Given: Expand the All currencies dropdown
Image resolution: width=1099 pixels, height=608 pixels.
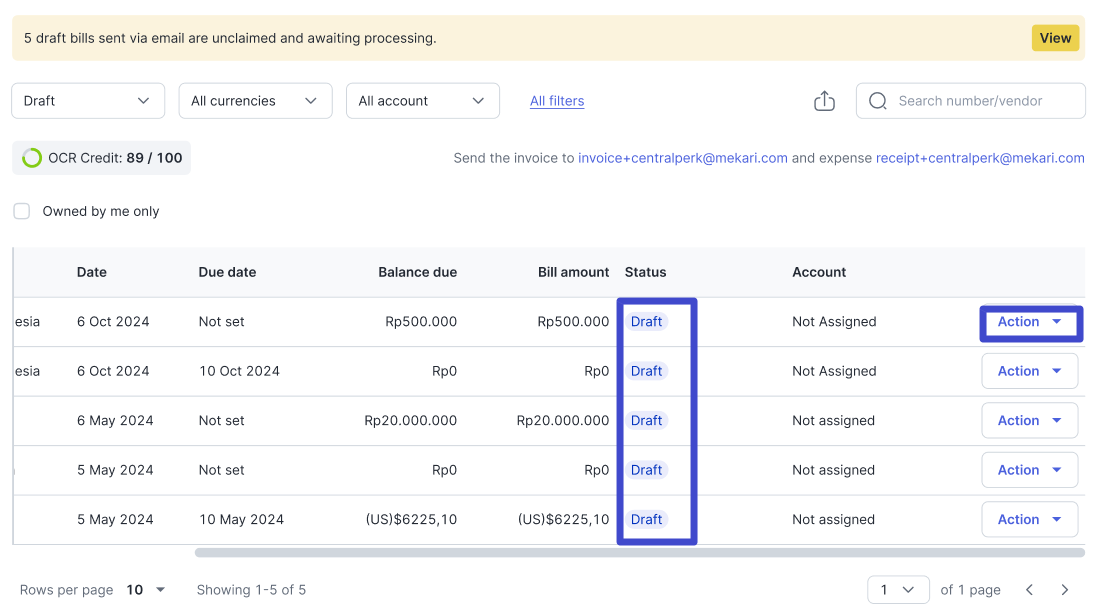Looking at the screenshot, I should pyautogui.click(x=254, y=101).
